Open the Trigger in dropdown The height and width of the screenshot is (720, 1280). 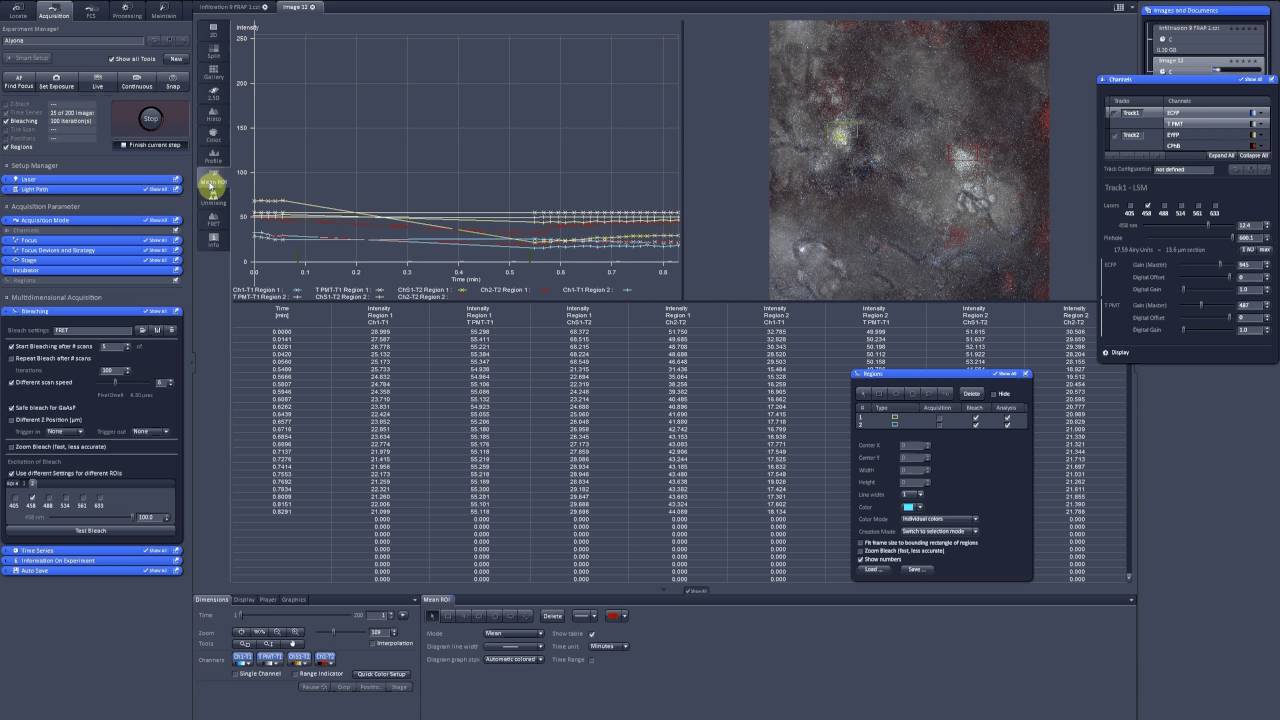point(65,432)
